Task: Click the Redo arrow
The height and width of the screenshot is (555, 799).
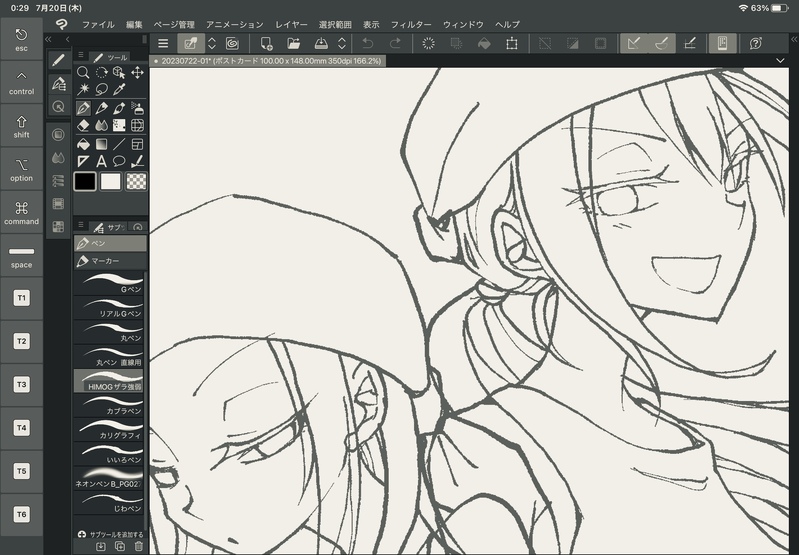Action: point(395,44)
